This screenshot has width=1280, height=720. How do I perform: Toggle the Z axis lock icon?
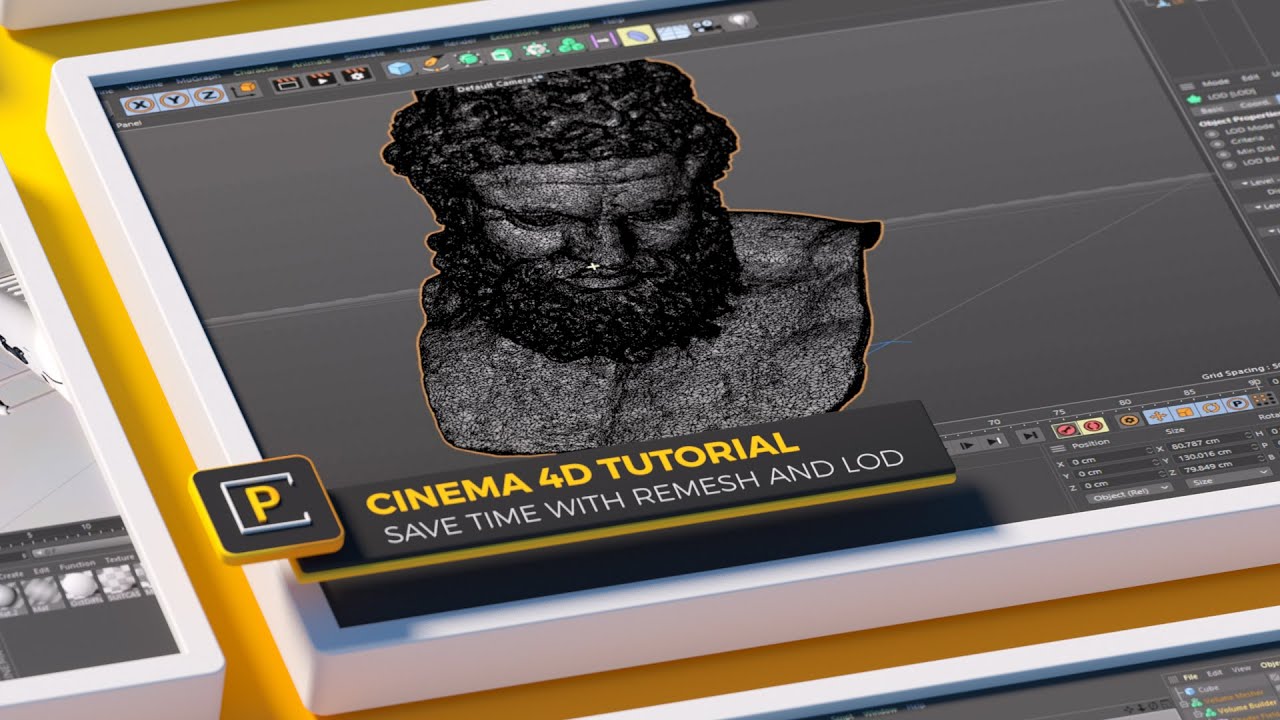pyautogui.click(x=209, y=95)
